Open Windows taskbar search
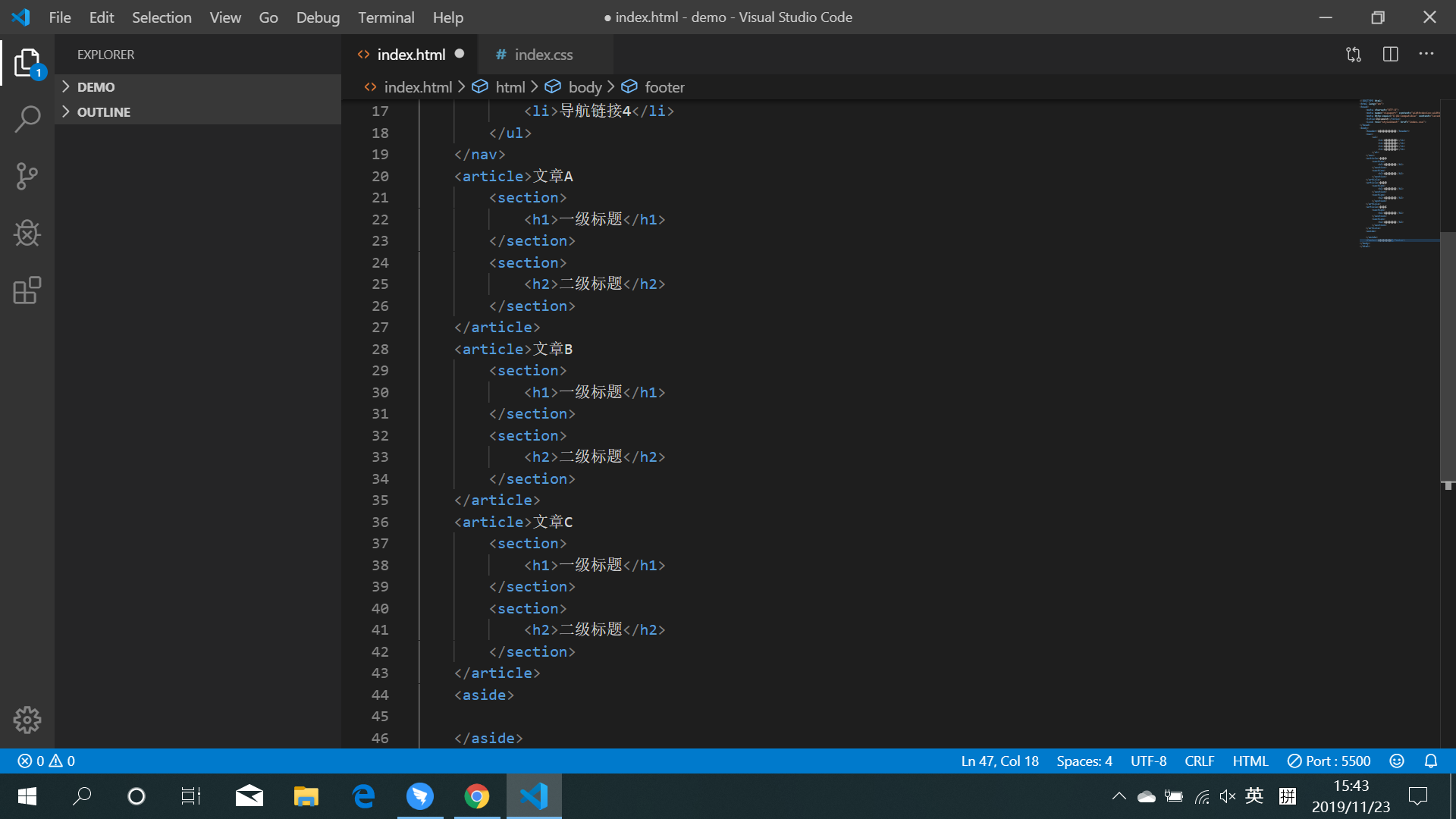Screen dimensions: 1456x819 point(82,796)
